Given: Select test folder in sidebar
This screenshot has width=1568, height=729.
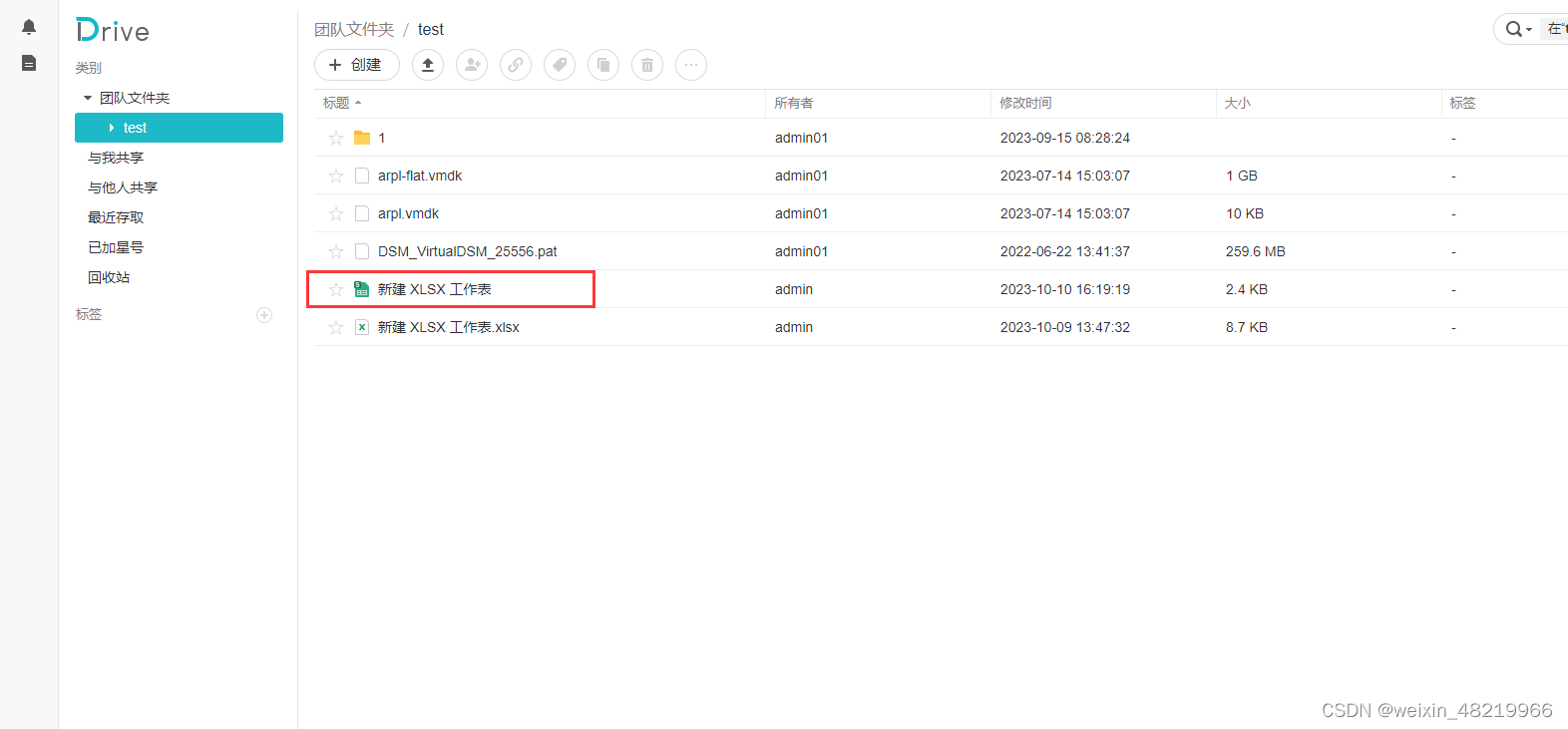Looking at the screenshot, I should coord(179,128).
